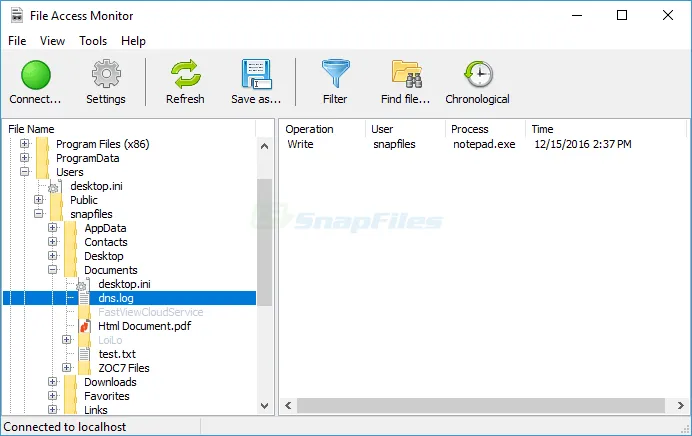Click the green Refresh arrows icon

(185, 74)
